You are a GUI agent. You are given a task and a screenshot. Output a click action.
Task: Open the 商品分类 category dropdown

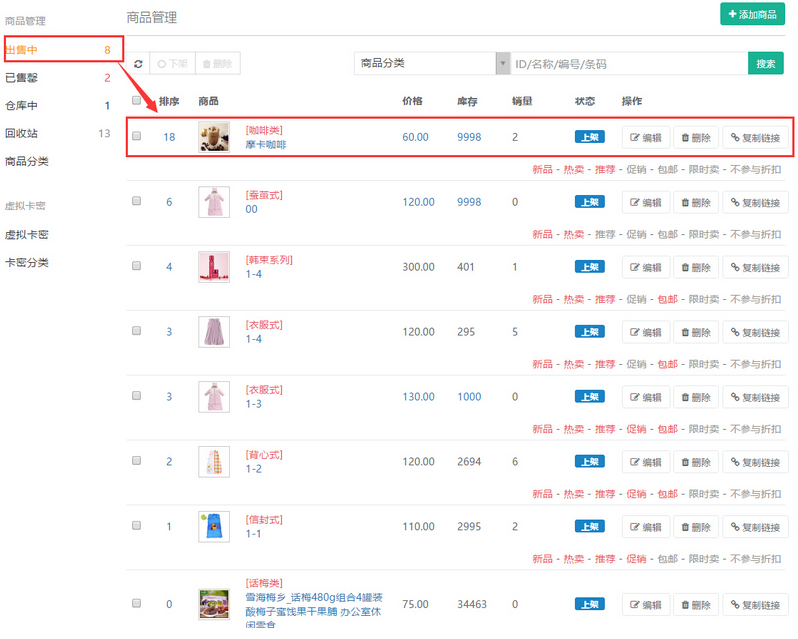(432, 64)
